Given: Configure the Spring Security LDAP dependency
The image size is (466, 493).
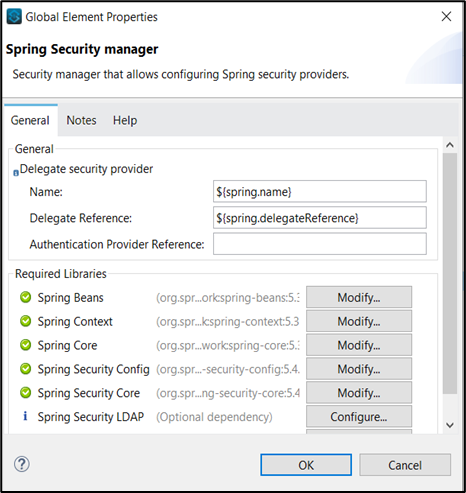Looking at the screenshot, I should [x=359, y=417].
